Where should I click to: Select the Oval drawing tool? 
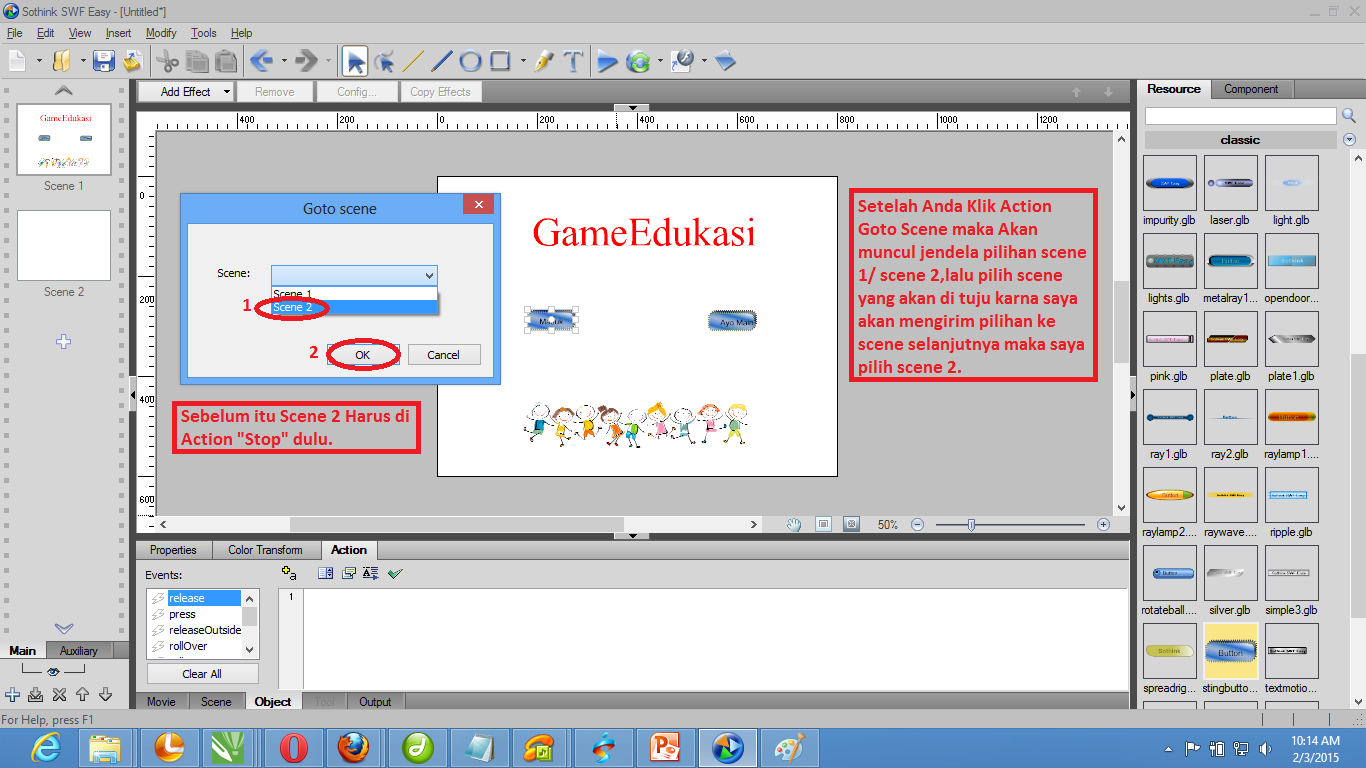point(470,60)
